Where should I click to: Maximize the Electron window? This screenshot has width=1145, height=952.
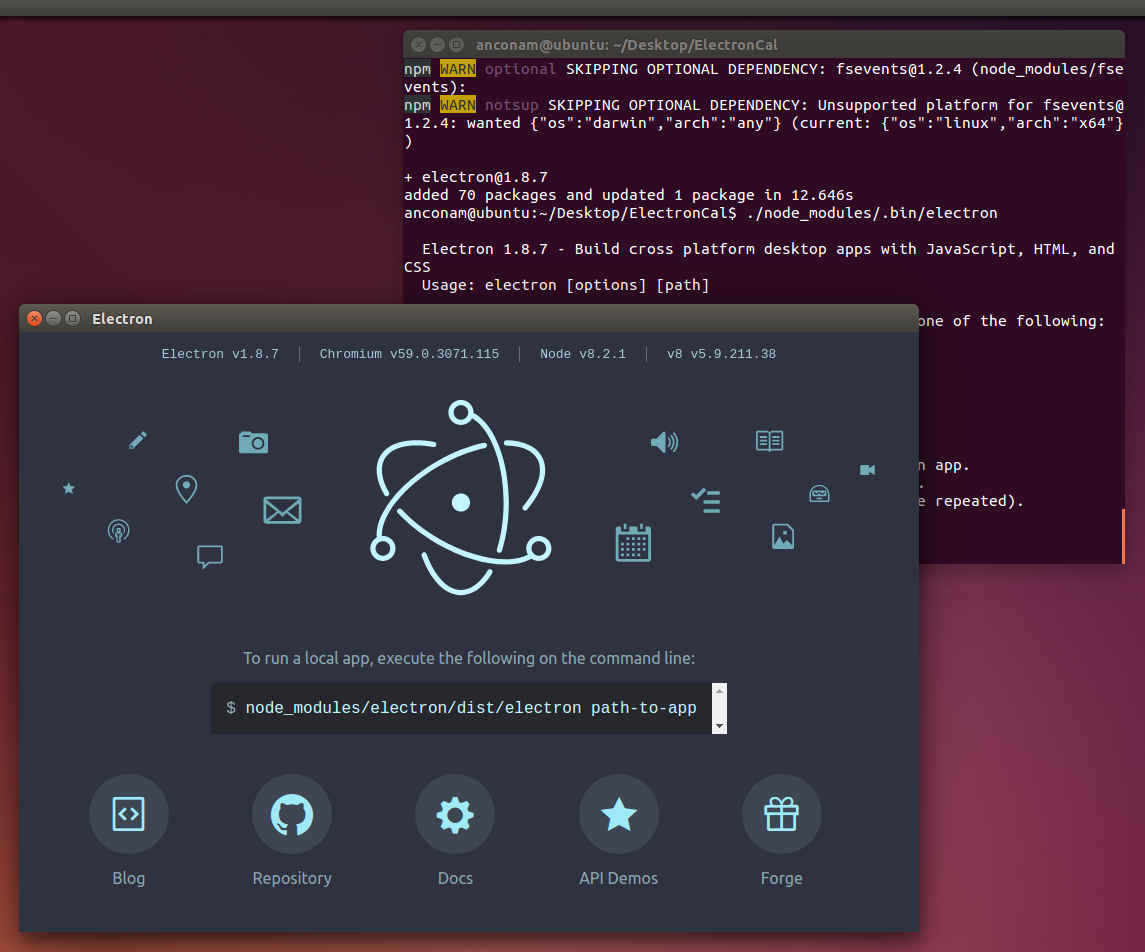(x=72, y=318)
